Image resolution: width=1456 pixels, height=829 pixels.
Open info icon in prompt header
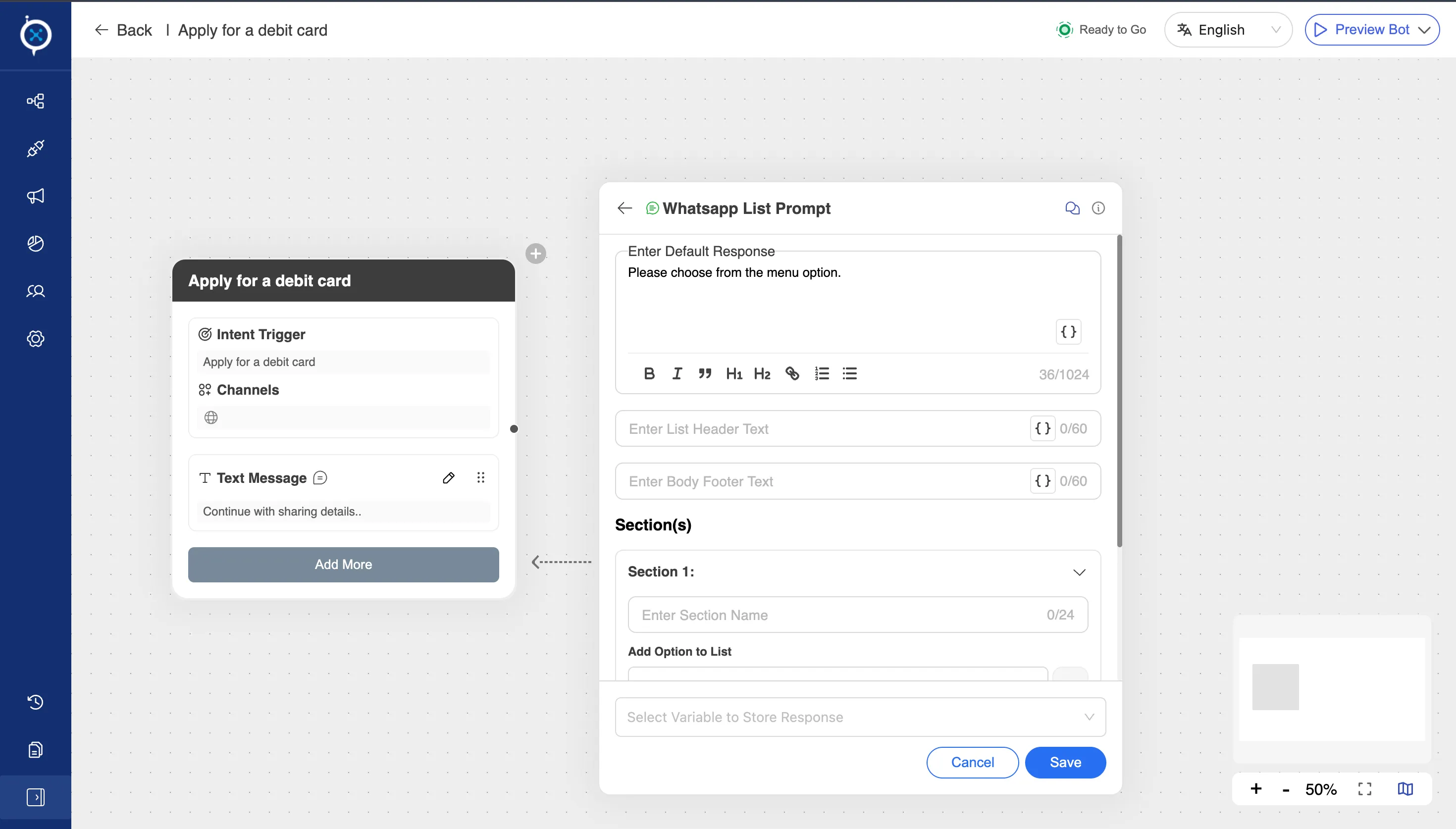click(x=1098, y=208)
